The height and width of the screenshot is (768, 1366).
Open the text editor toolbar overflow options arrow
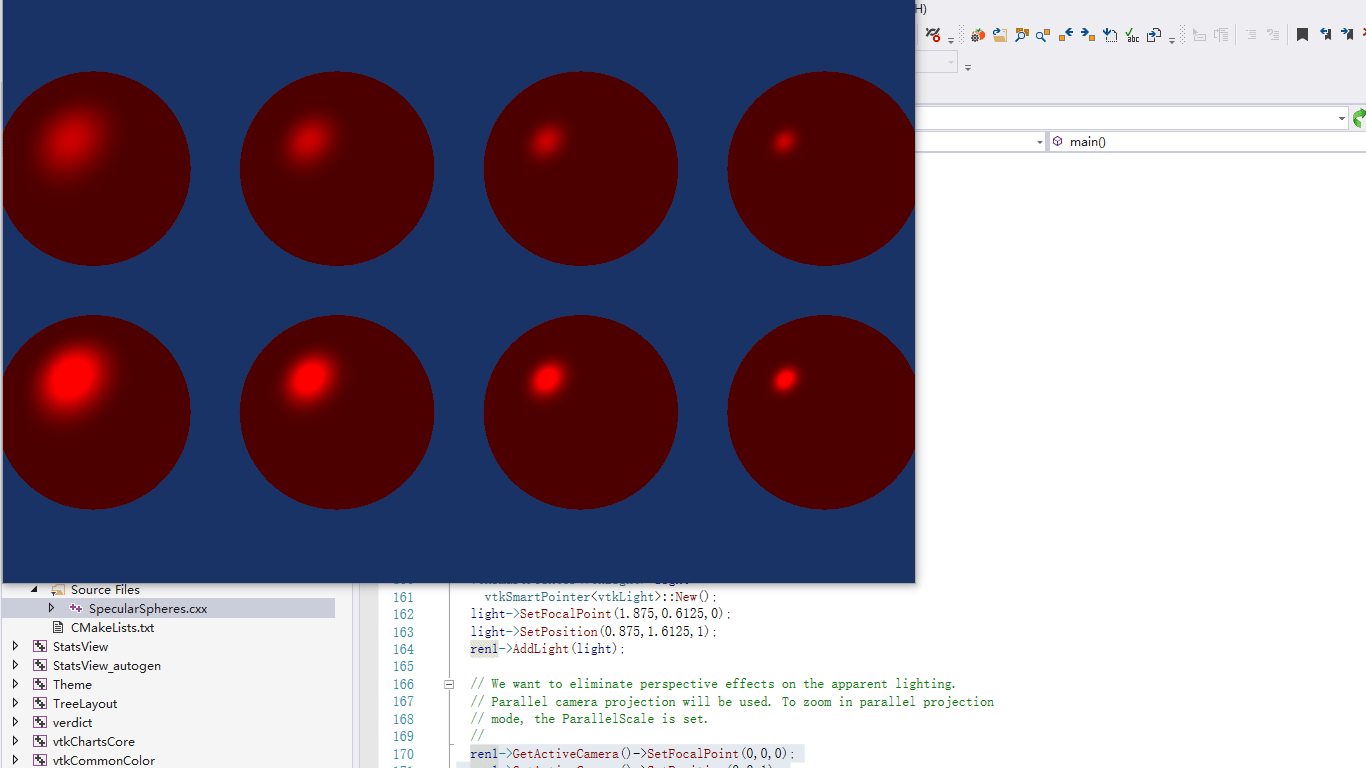coord(1172,41)
